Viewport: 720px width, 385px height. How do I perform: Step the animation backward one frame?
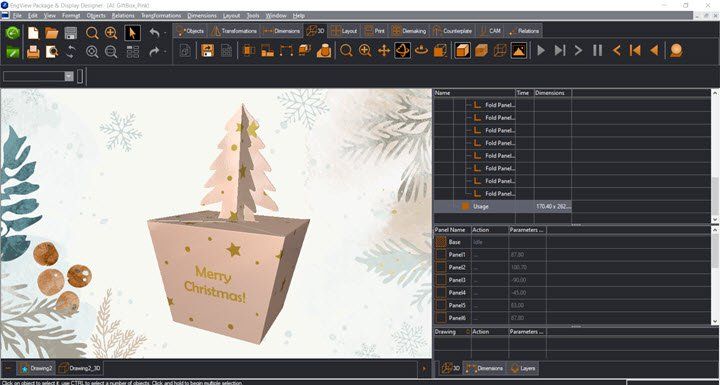pos(616,50)
